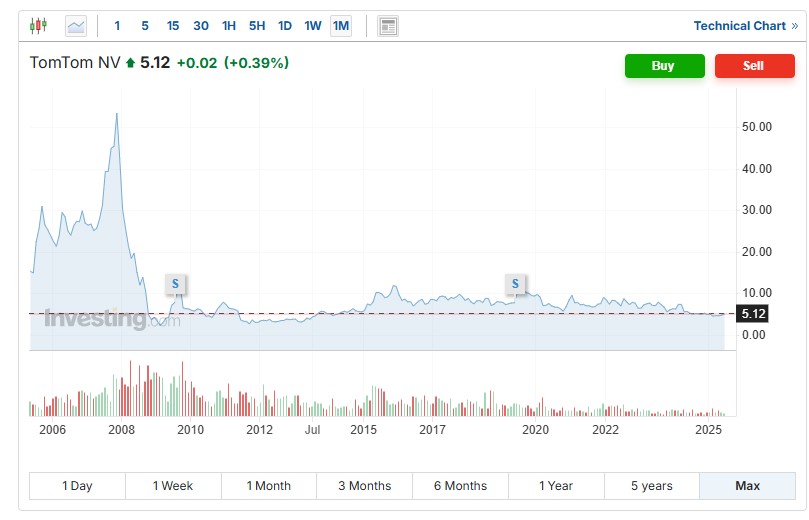
Task: Show the 1 Year range
Action: [556, 486]
